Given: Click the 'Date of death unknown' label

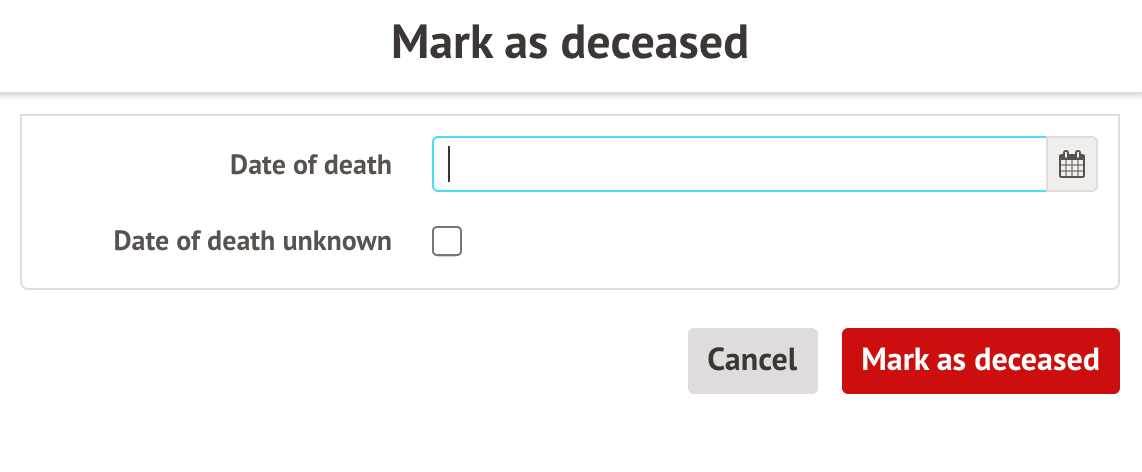Looking at the screenshot, I should 252,241.
